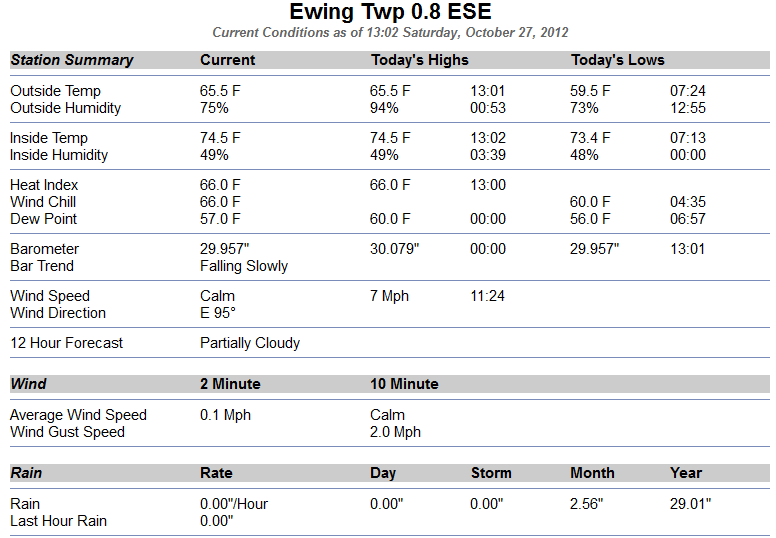Viewport: 776px width, 538px height.
Task: Click the Ewing Twp 0.8 ESE title
Action: click(x=390, y=12)
